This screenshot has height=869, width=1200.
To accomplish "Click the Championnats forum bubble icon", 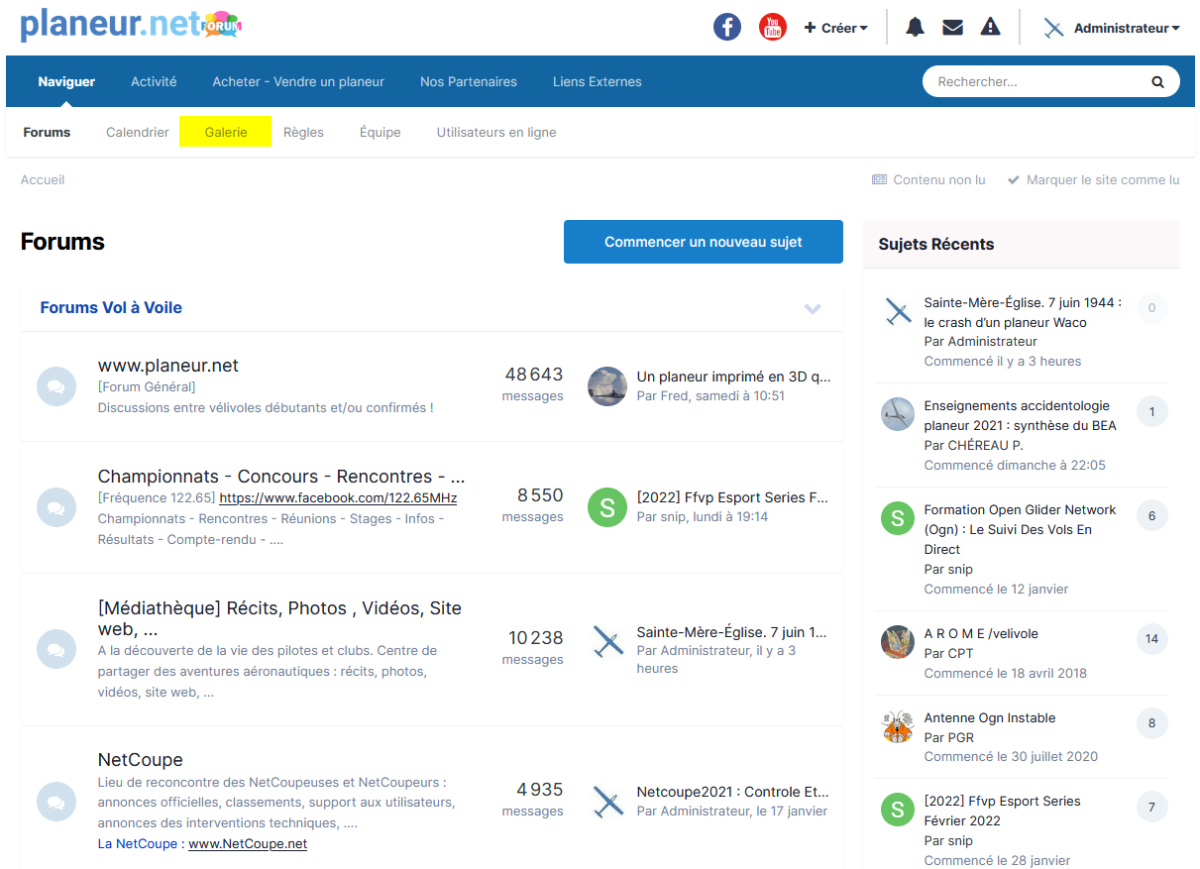I will tap(56, 507).
